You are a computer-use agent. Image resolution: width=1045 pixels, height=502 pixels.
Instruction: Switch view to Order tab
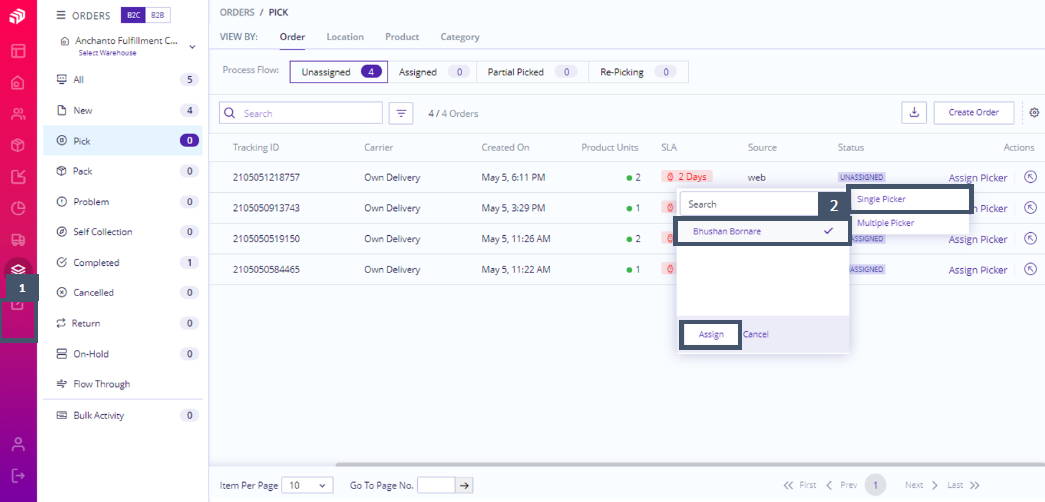coord(292,37)
